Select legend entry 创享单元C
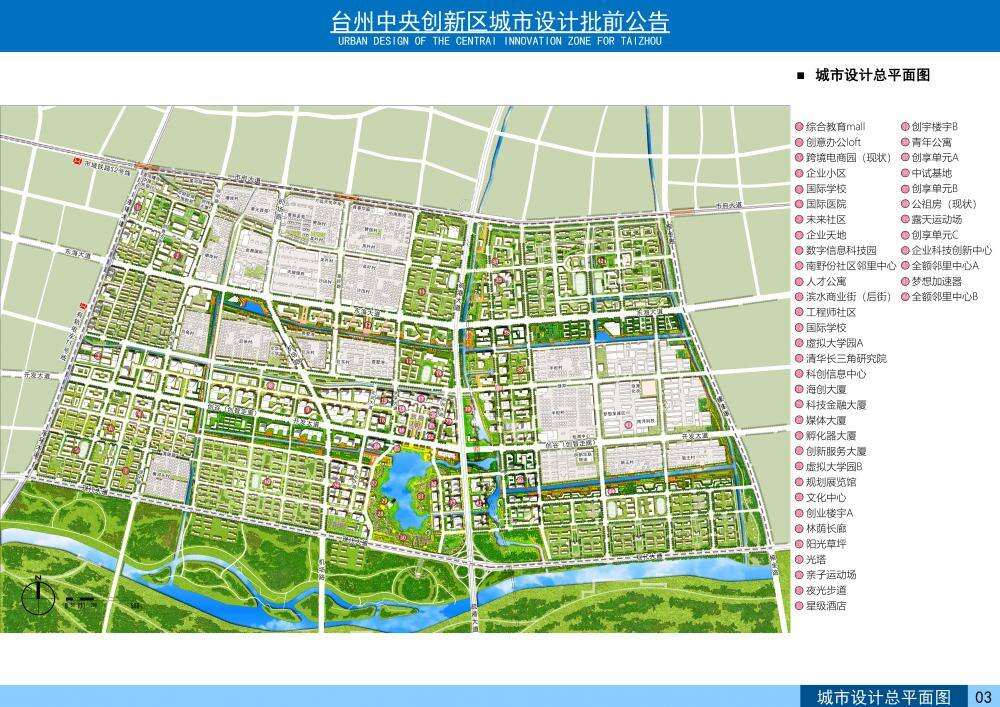Image resolution: width=1000 pixels, height=707 pixels. 929,235
